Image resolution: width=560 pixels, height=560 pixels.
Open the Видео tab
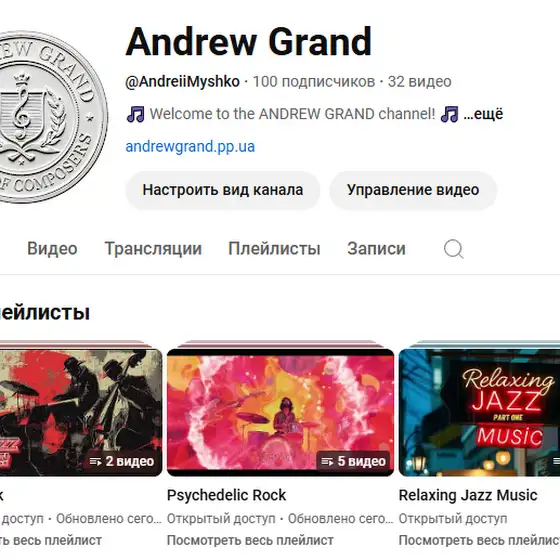(x=52, y=249)
